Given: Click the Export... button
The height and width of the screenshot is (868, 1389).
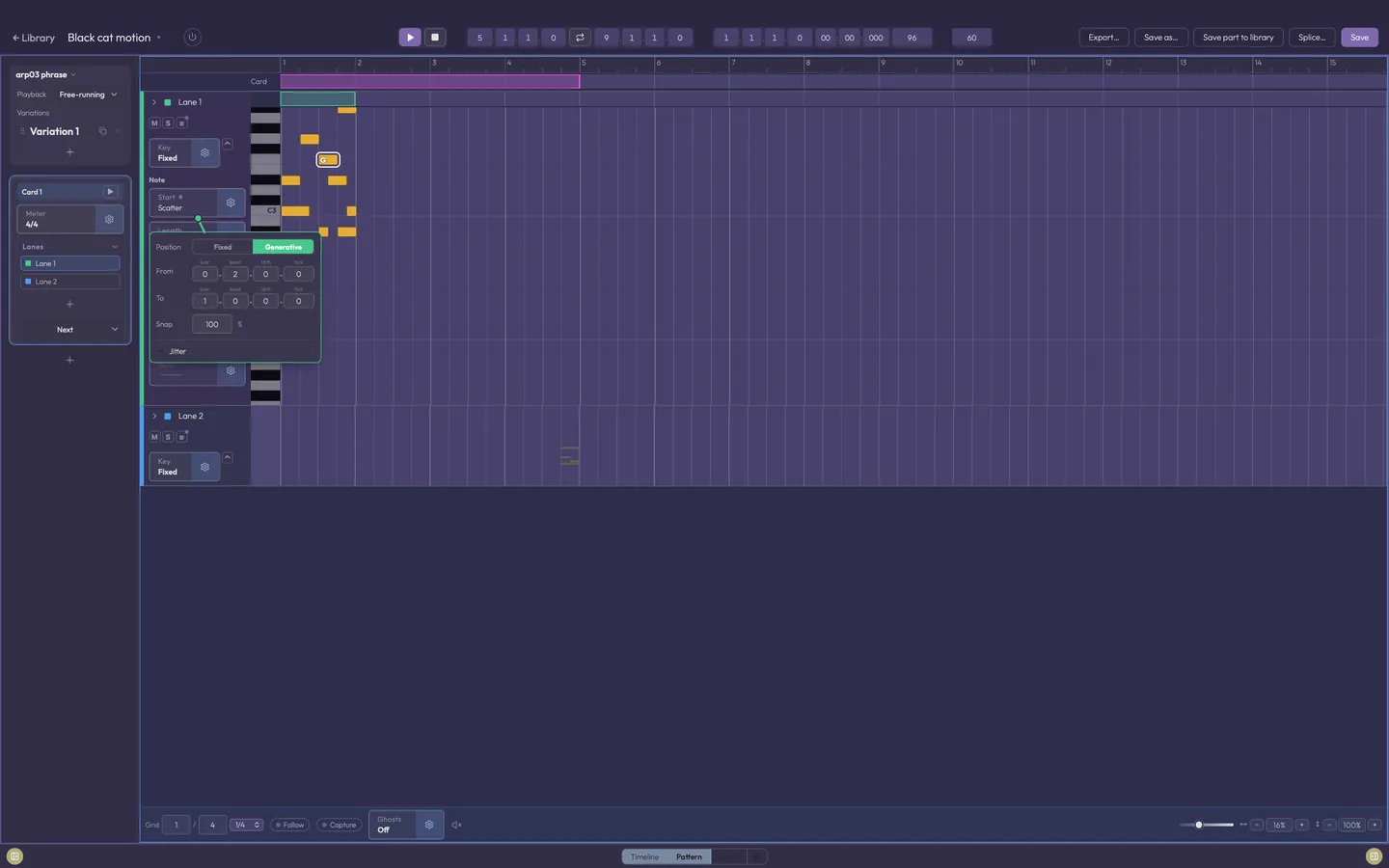Looking at the screenshot, I should (x=1103, y=38).
